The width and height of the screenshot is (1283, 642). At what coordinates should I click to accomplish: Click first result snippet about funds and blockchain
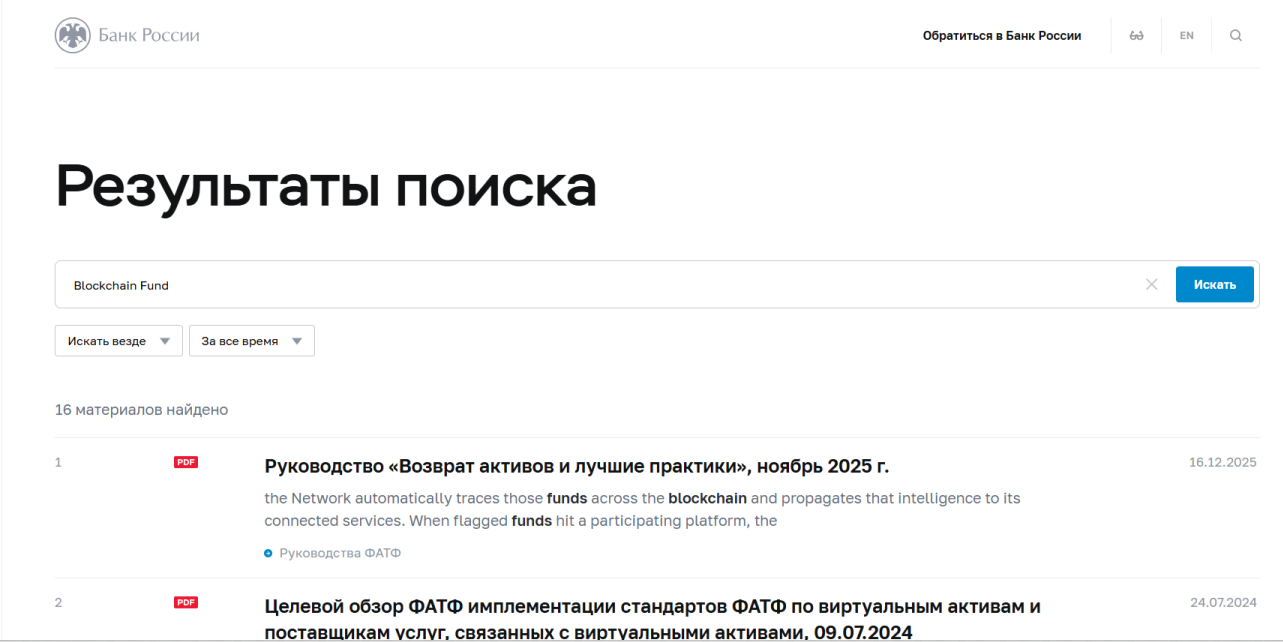click(x=642, y=509)
